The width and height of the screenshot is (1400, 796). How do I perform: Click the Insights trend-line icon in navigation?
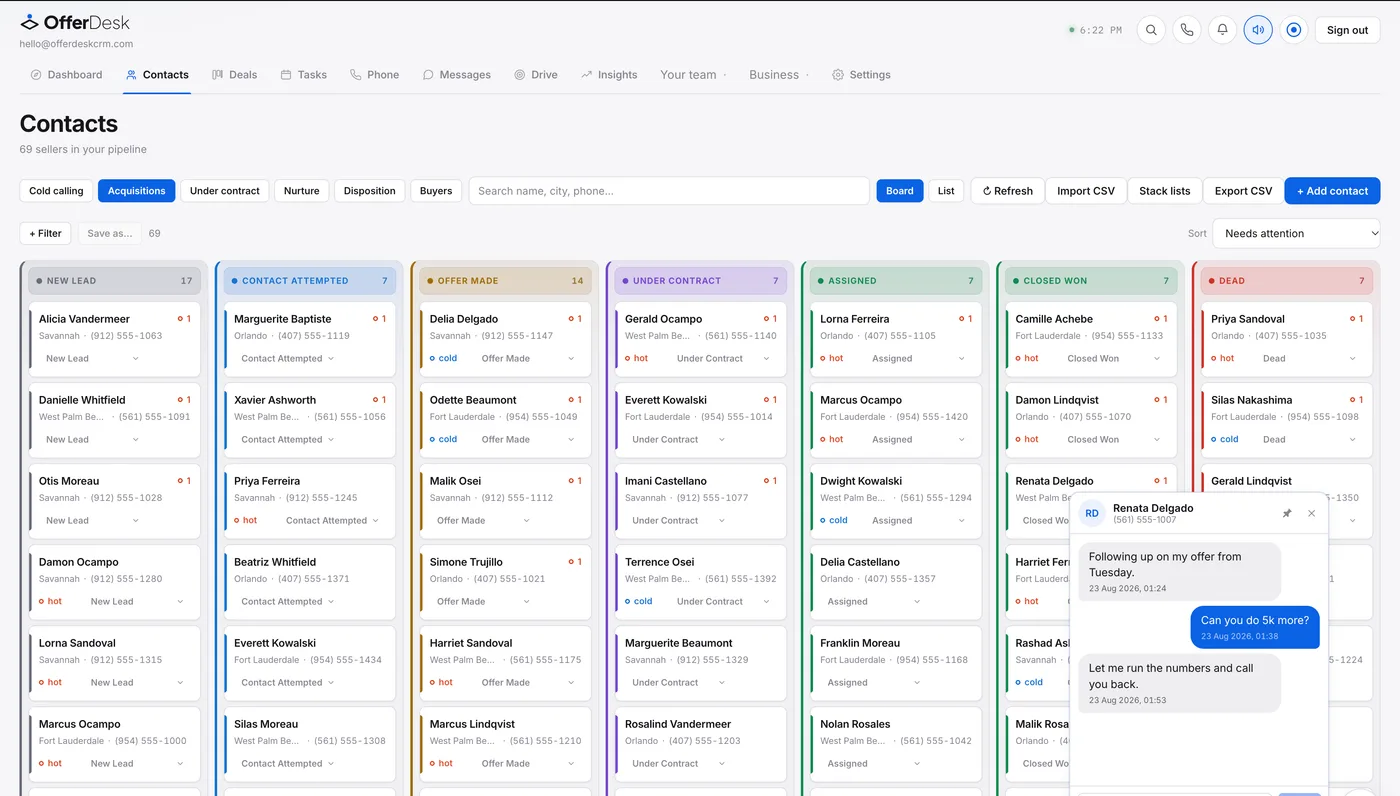(x=587, y=75)
